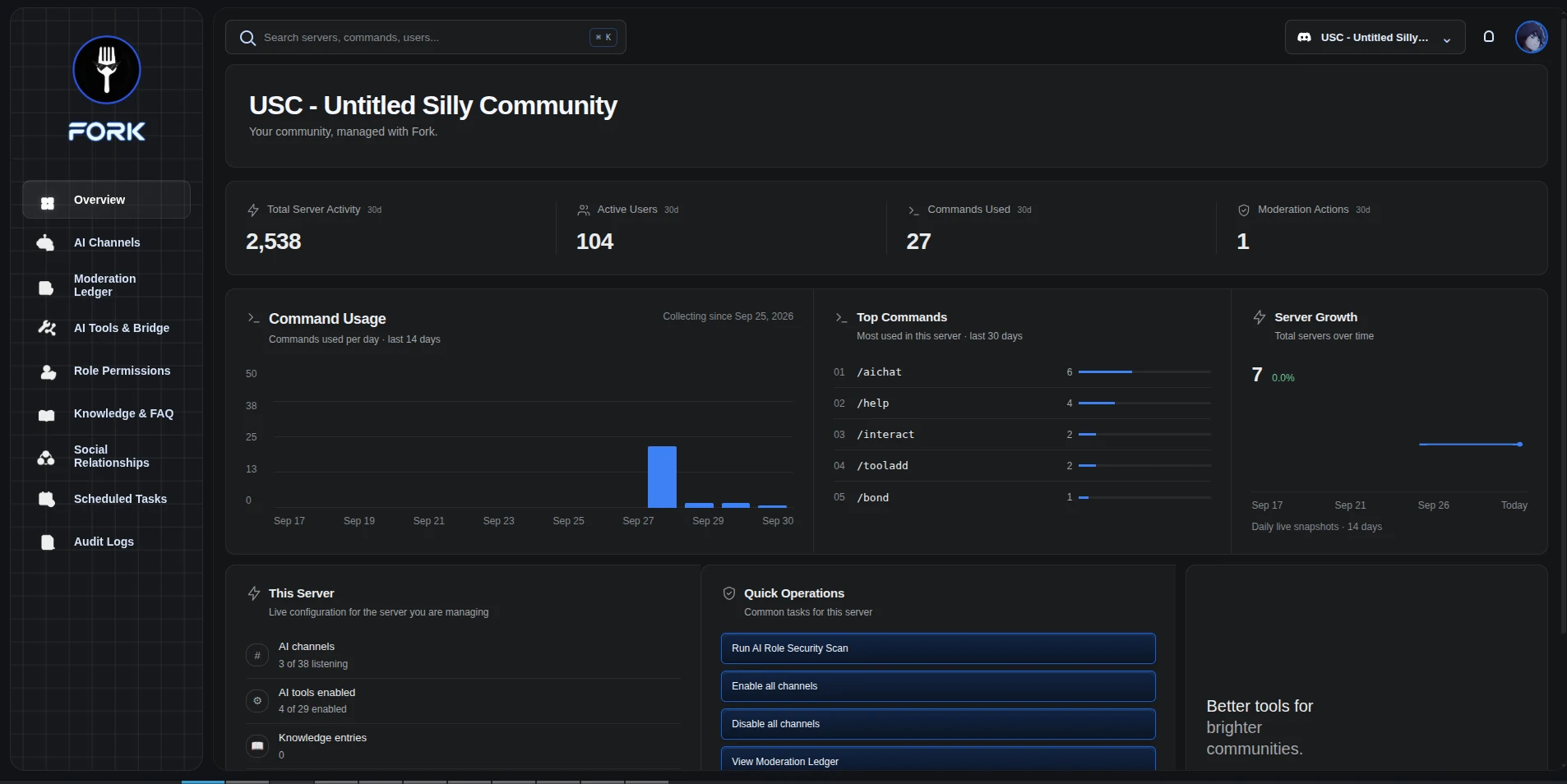This screenshot has height=784, width=1567.
Task: Click the Audit Logs document icon
Action: click(48, 542)
